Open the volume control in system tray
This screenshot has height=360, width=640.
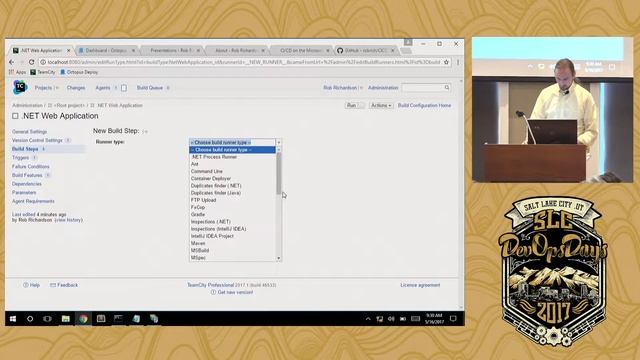coord(391,319)
